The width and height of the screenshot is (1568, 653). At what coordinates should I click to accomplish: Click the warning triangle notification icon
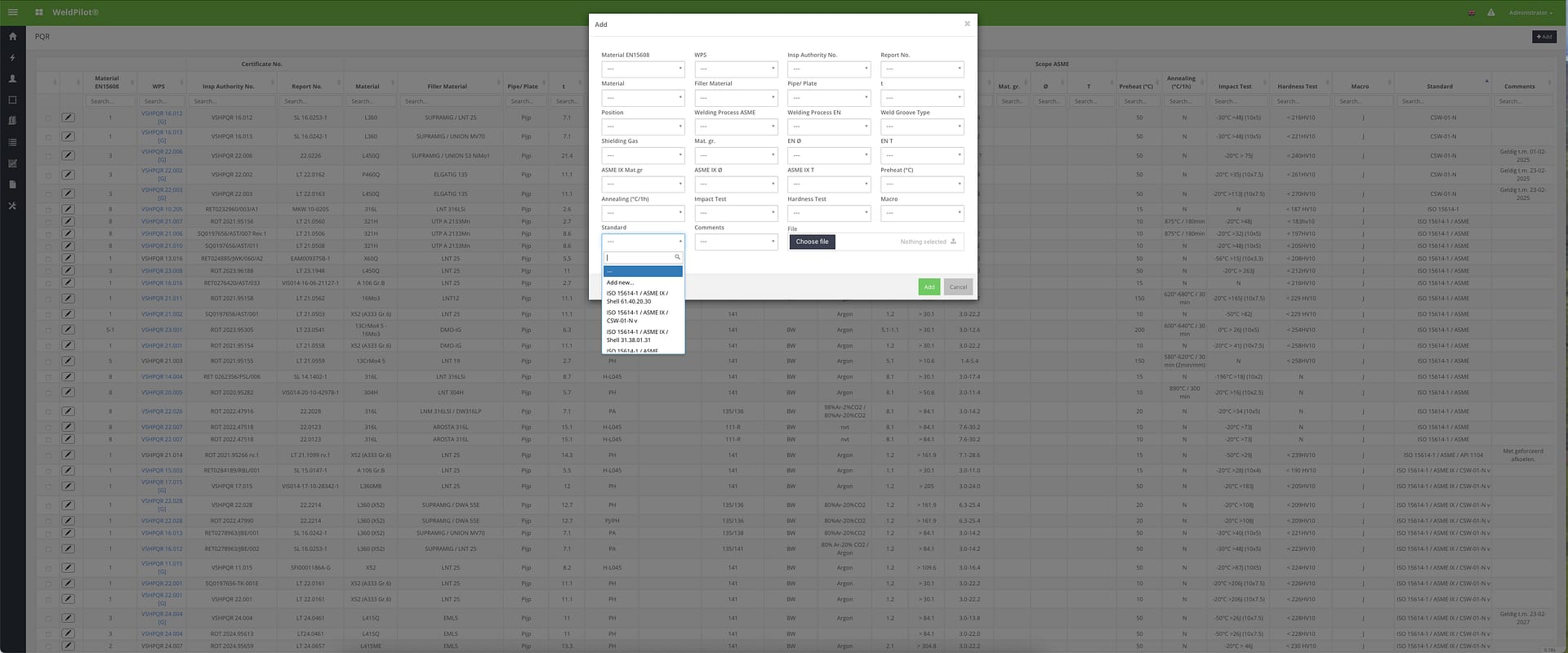[1491, 12]
